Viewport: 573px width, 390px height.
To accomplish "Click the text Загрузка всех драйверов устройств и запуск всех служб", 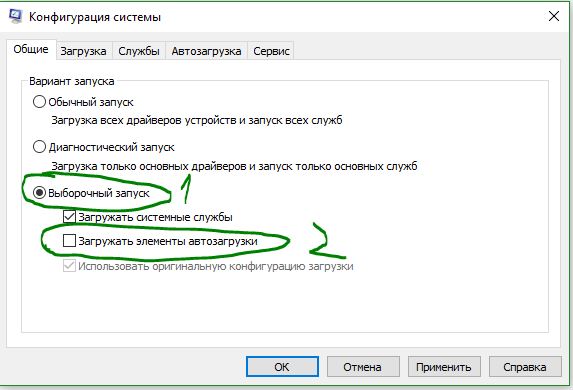I will pyautogui.click(x=197, y=120).
